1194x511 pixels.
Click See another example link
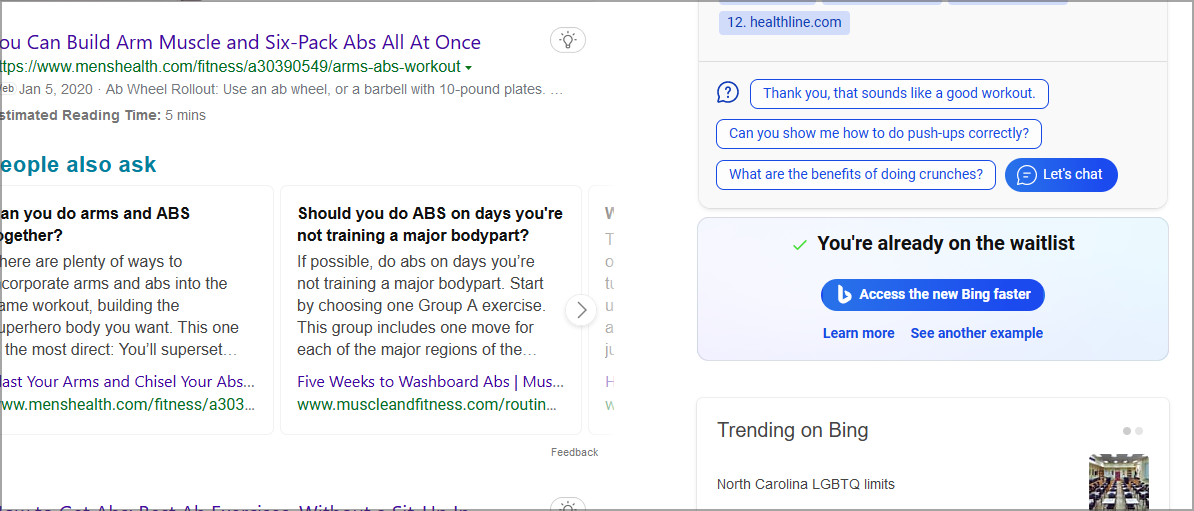(x=977, y=334)
